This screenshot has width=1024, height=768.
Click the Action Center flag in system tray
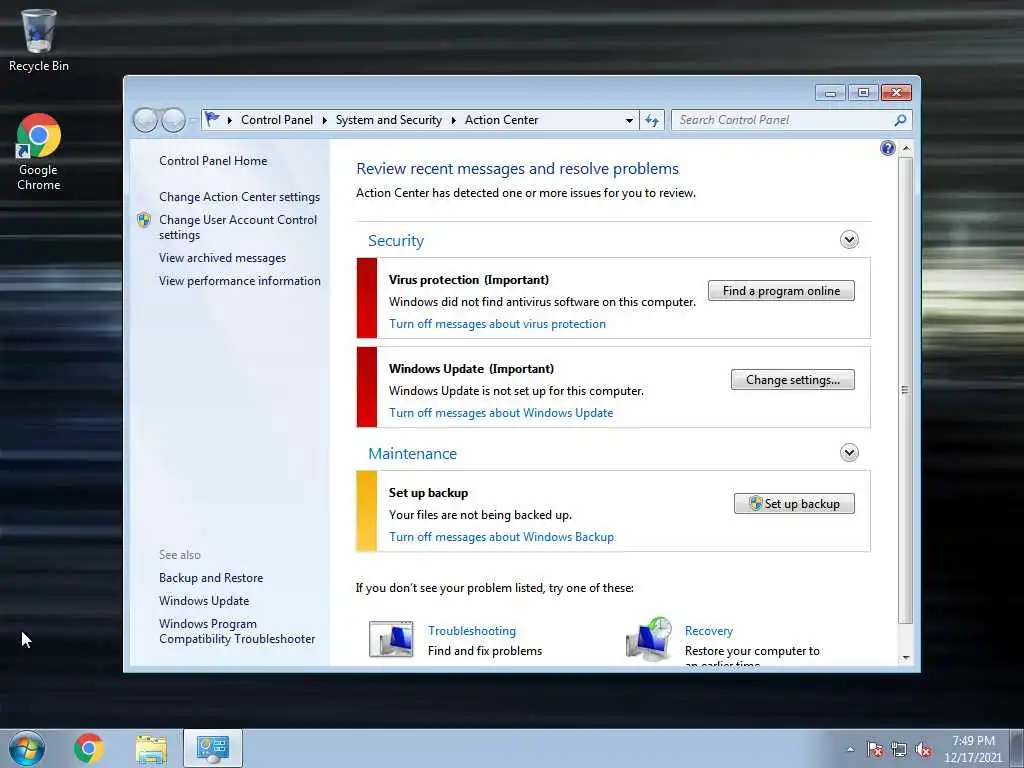875,750
